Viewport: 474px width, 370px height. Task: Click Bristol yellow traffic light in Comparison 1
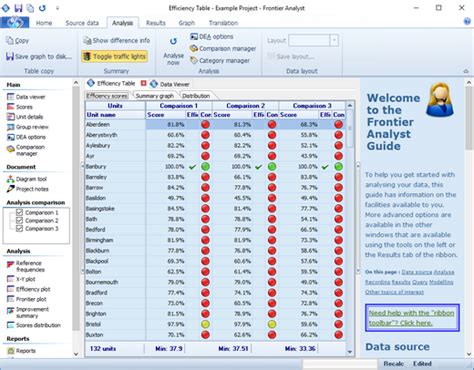pos(205,324)
